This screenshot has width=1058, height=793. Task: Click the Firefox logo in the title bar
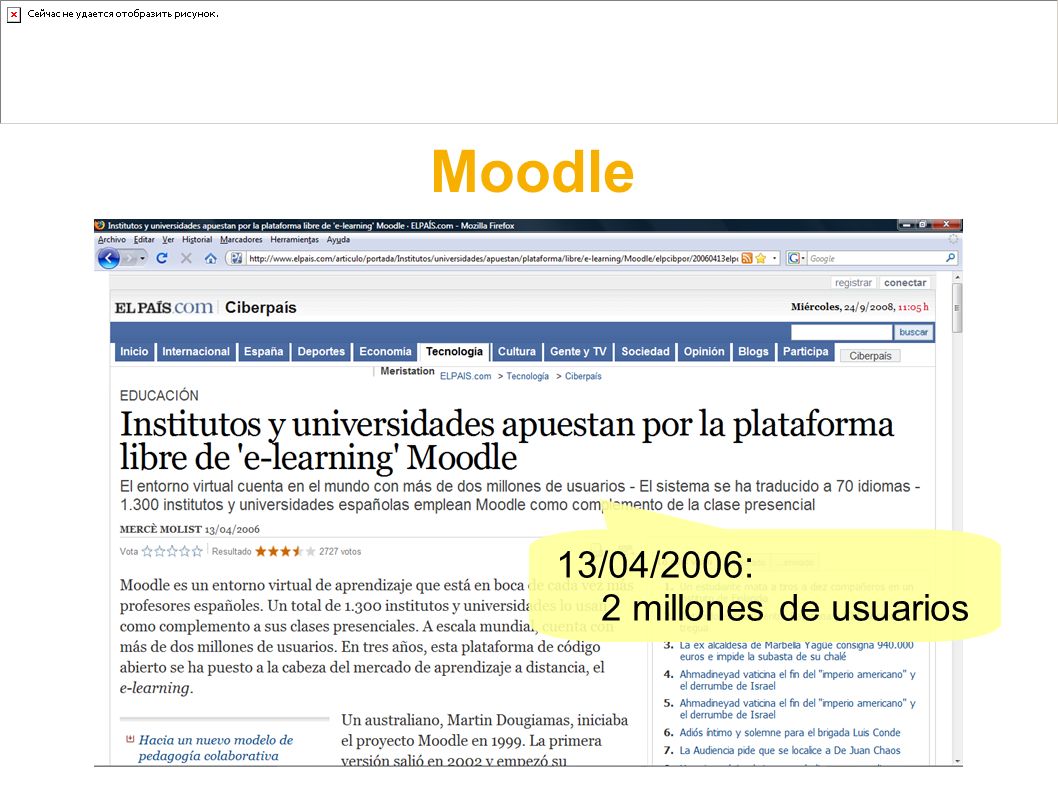coord(100,225)
